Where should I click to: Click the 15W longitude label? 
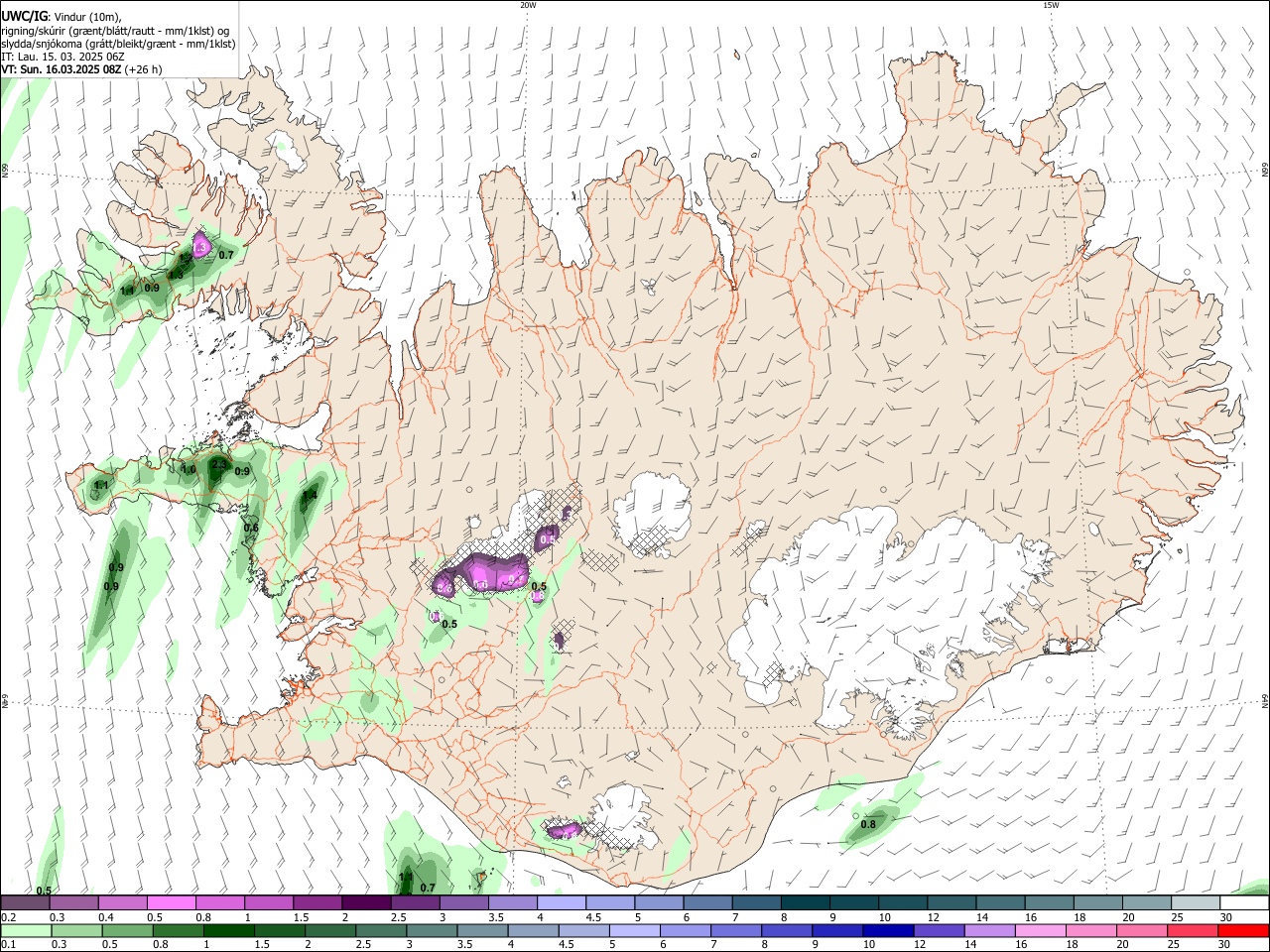(x=1051, y=5)
